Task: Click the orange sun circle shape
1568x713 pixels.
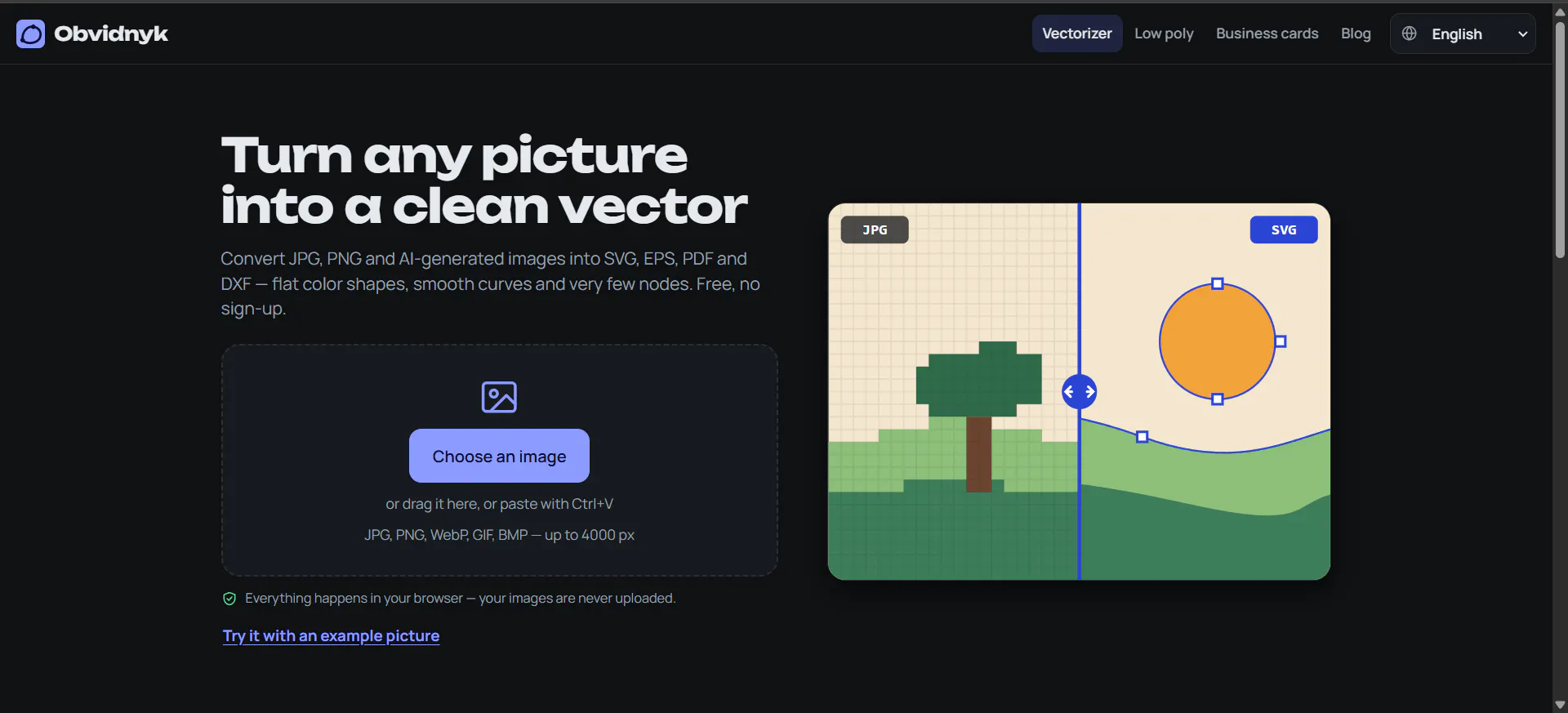Action: 1217,341
